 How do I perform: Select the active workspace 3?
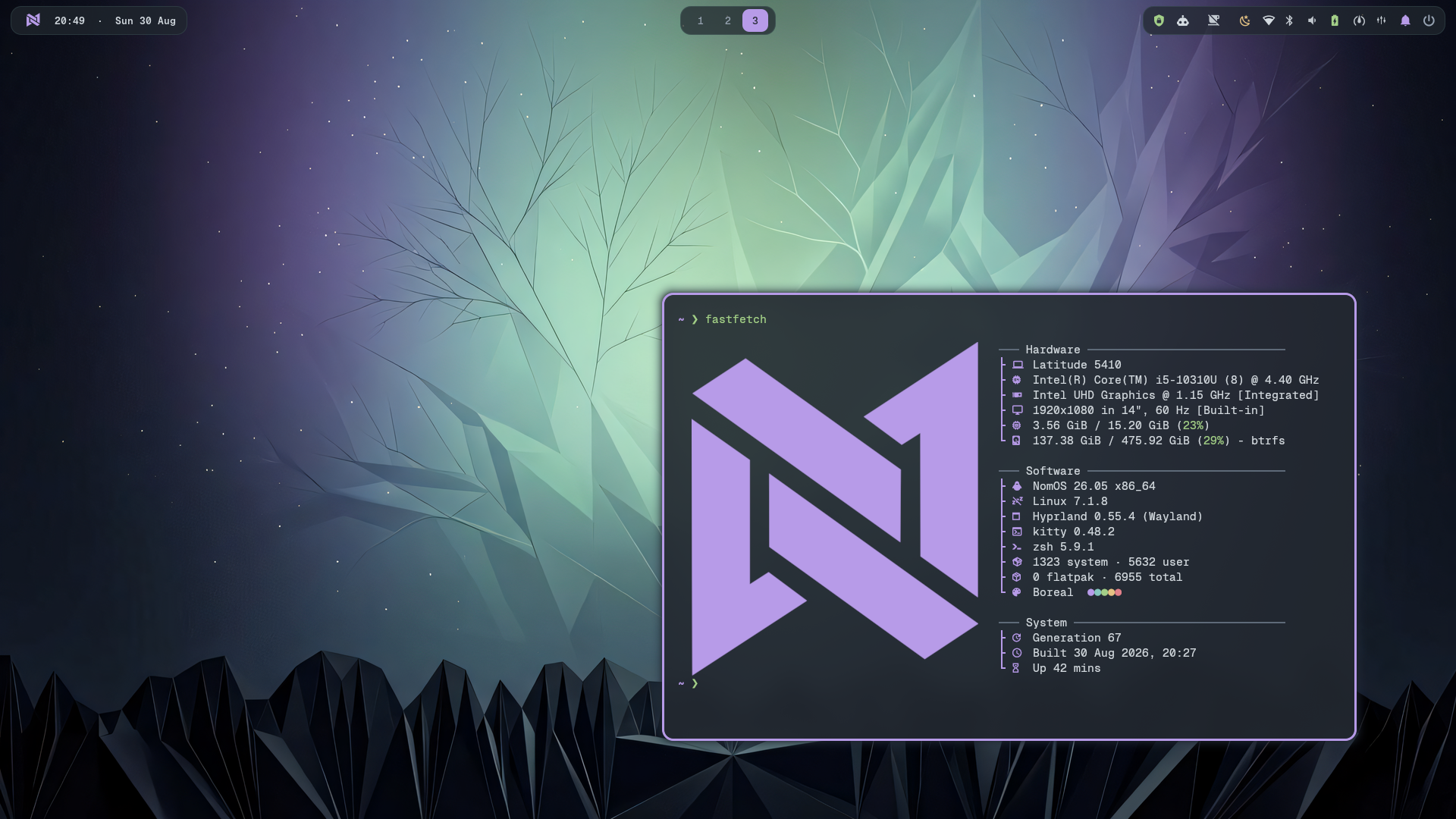click(755, 21)
